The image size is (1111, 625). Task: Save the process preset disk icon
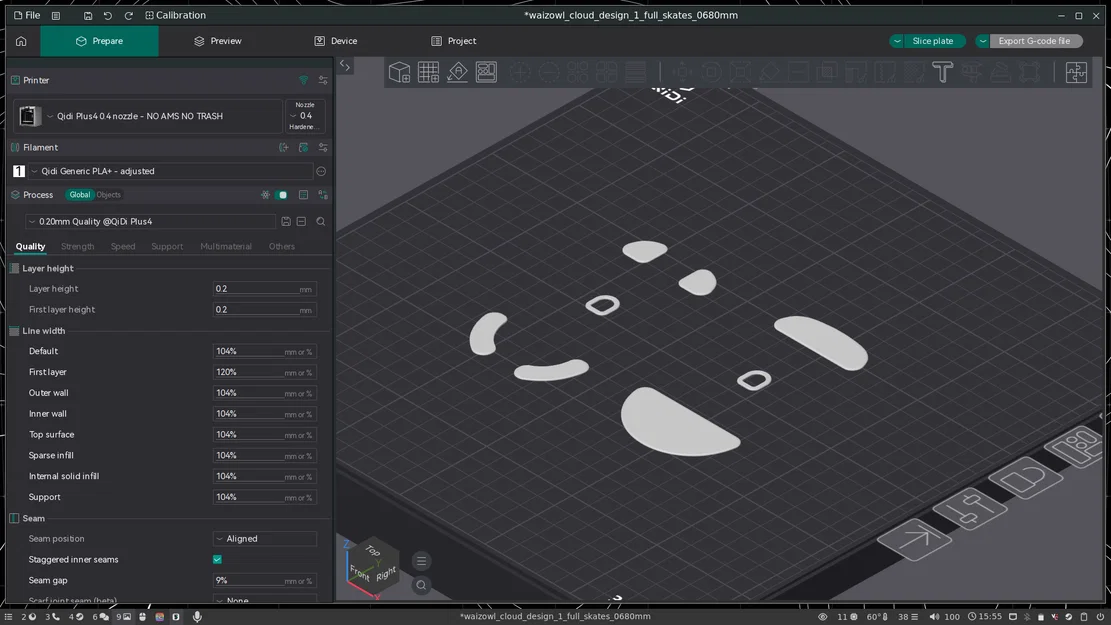(x=286, y=222)
